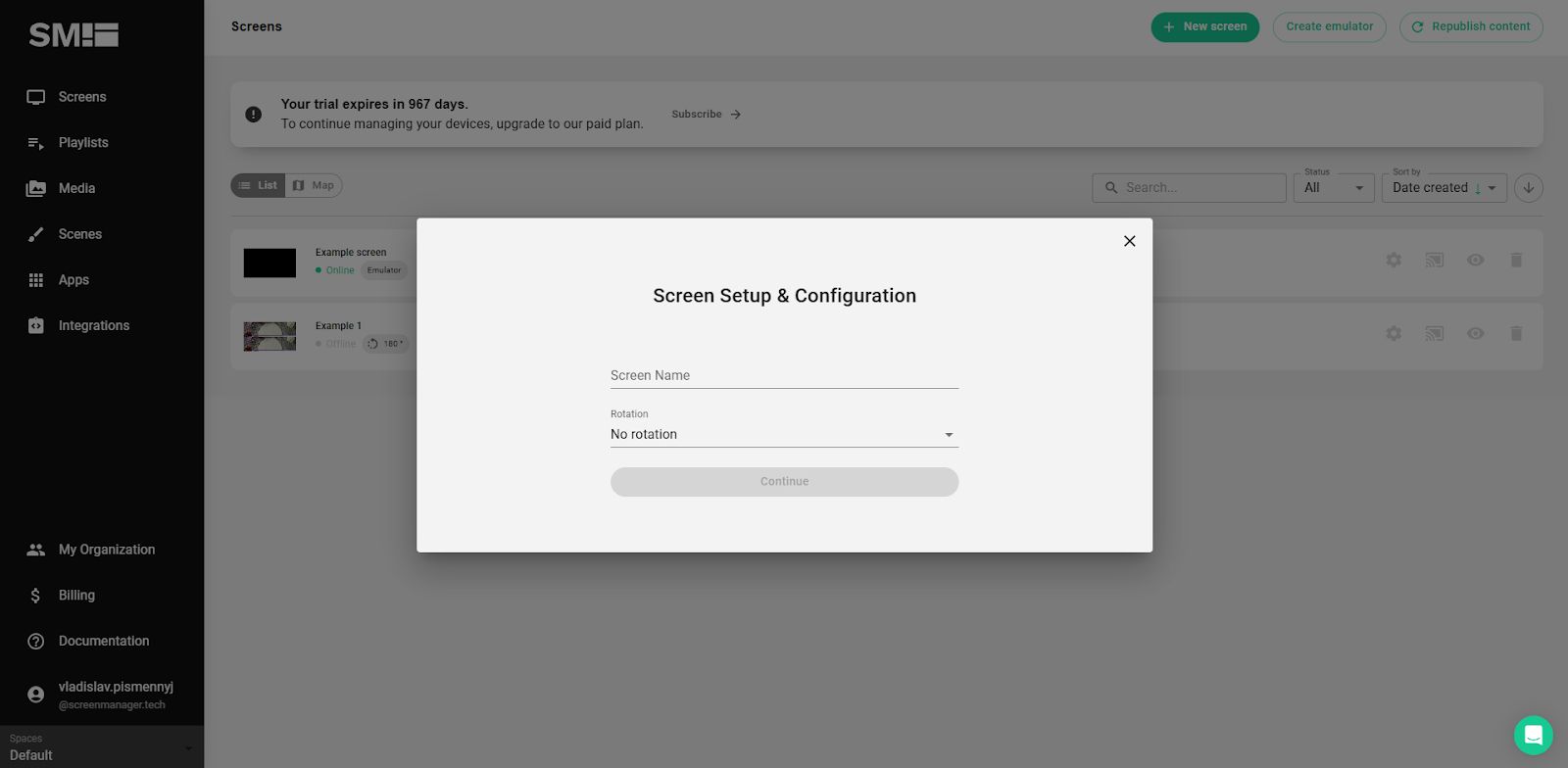The height and width of the screenshot is (768, 1568).
Task: Click the Billing dollar icon
Action: pos(36,596)
